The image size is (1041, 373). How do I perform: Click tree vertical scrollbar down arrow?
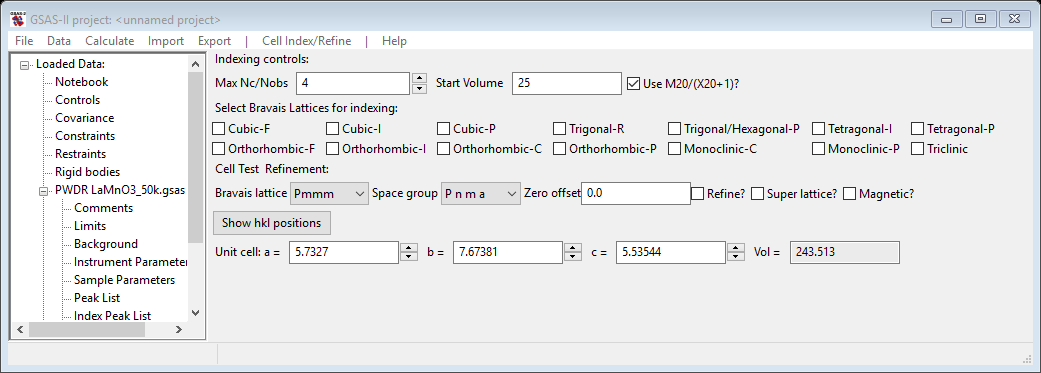tap(195, 313)
